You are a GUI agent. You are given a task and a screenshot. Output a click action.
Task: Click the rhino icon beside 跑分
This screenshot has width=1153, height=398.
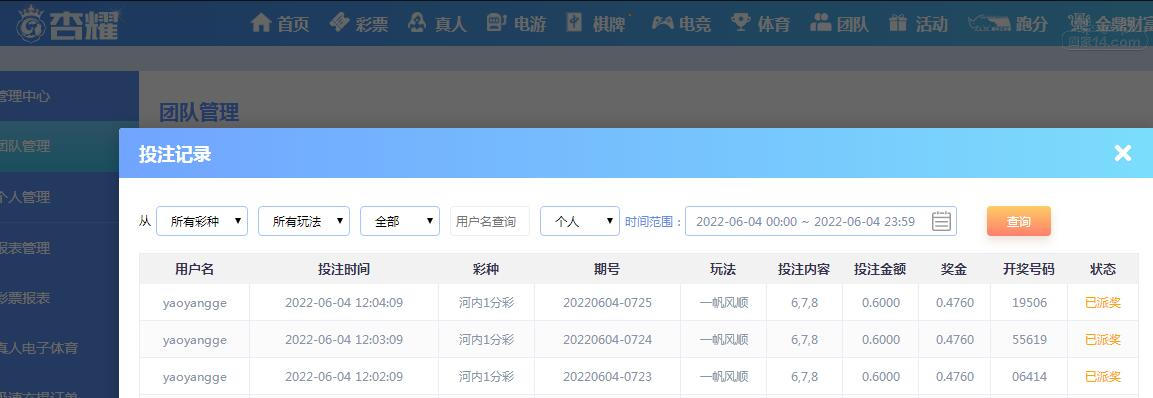click(988, 23)
